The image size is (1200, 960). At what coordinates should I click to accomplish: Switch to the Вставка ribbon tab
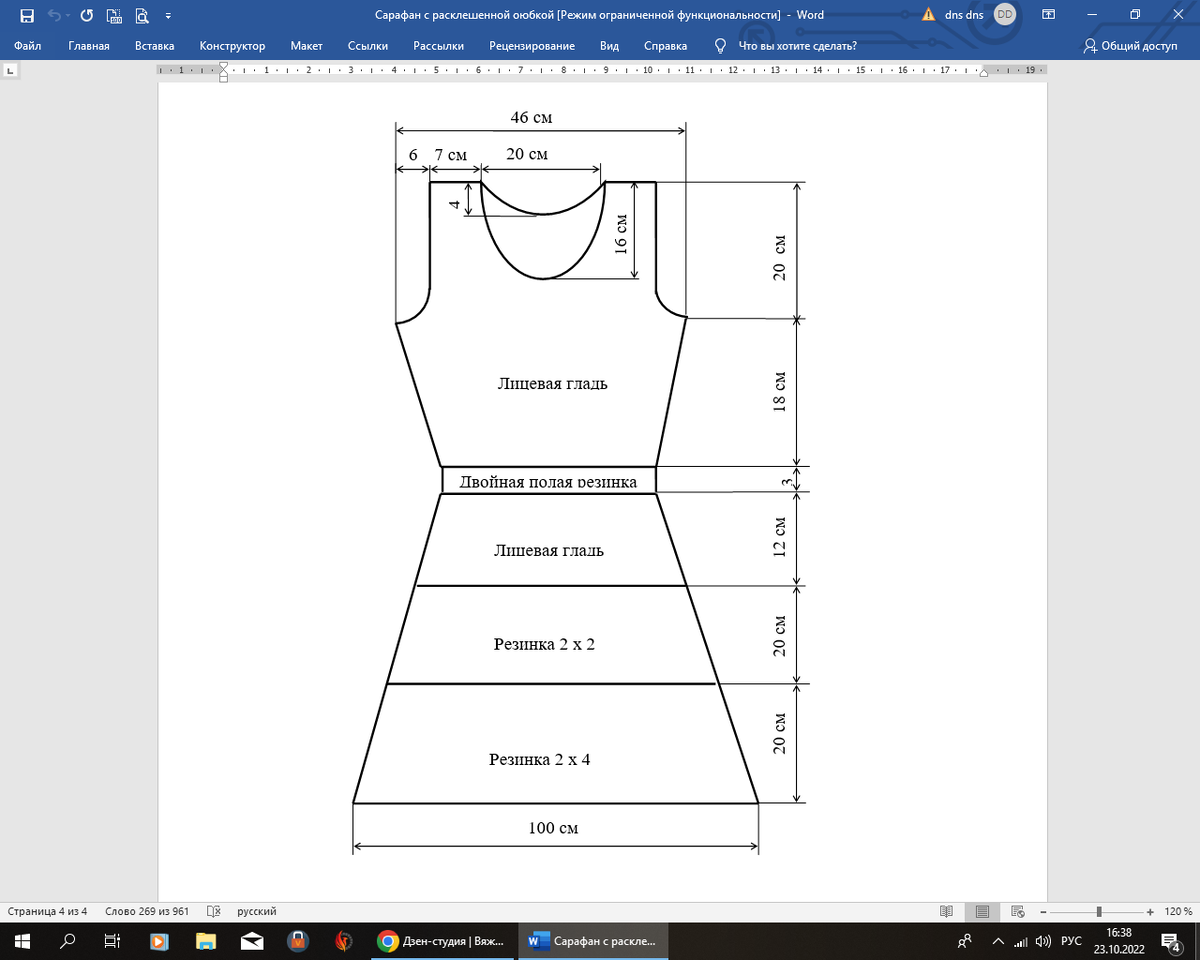click(155, 46)
